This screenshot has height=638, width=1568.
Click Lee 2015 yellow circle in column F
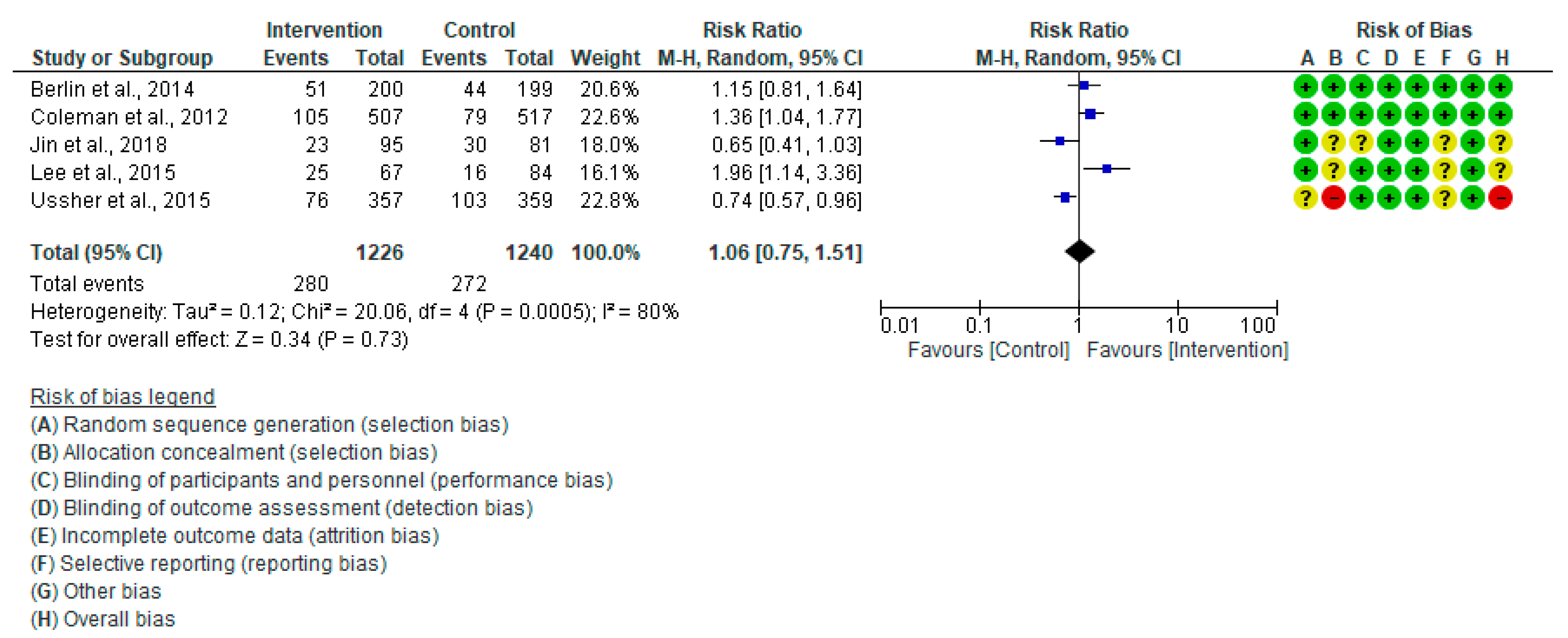[x=1444, y=170]
